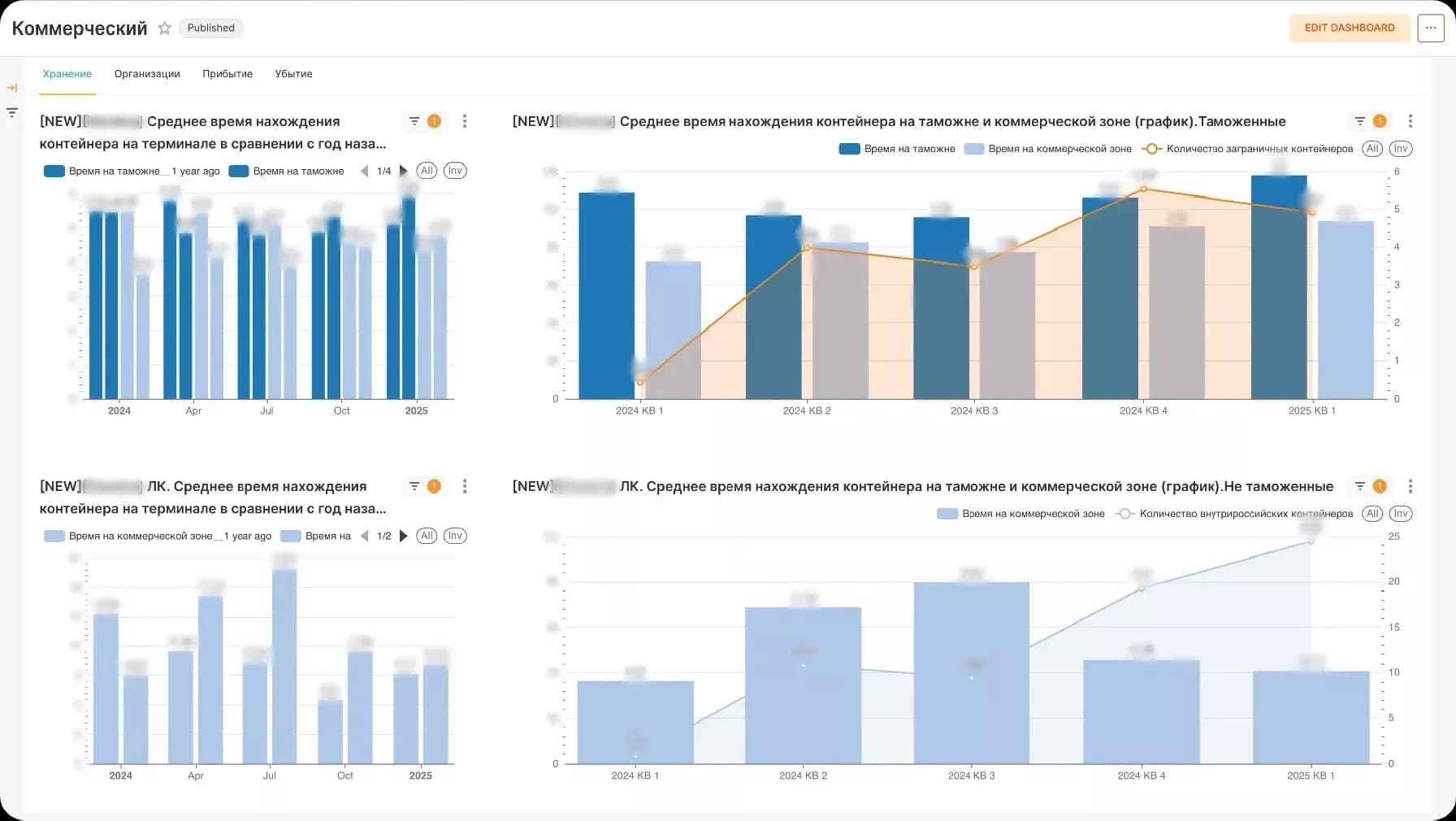Open kebab menu of top-left chart
The height and width of the screenshot is (821, 1456).
465,121
